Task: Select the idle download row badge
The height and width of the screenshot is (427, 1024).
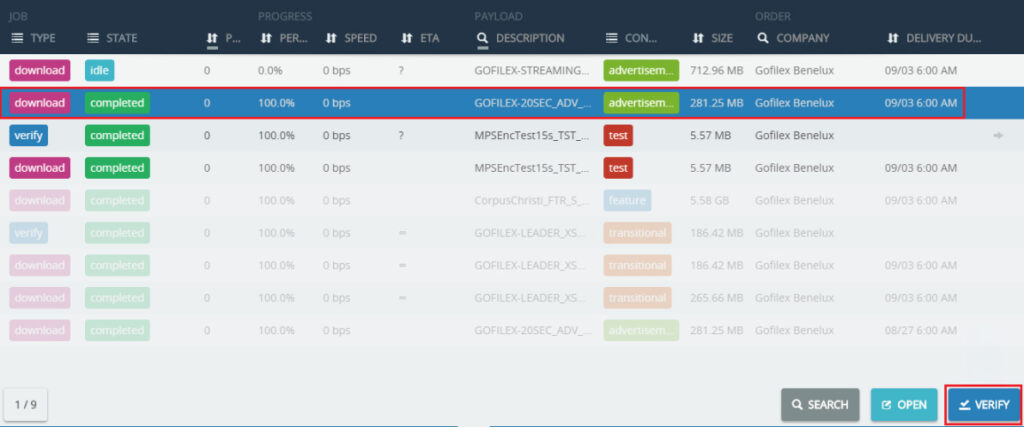Action: pos(40,71)
